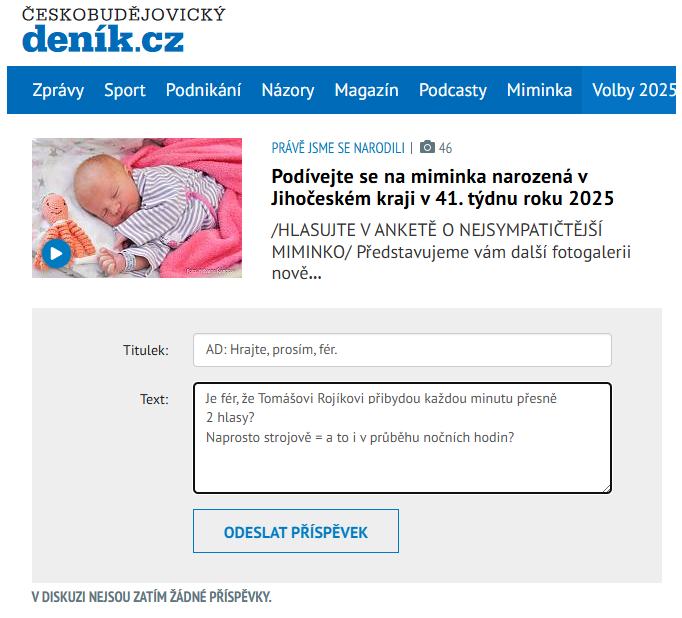Click the textarea resize handle corner
Image resolution: width=682 pixels, height=618 pixels.
[x=606, y=488]
